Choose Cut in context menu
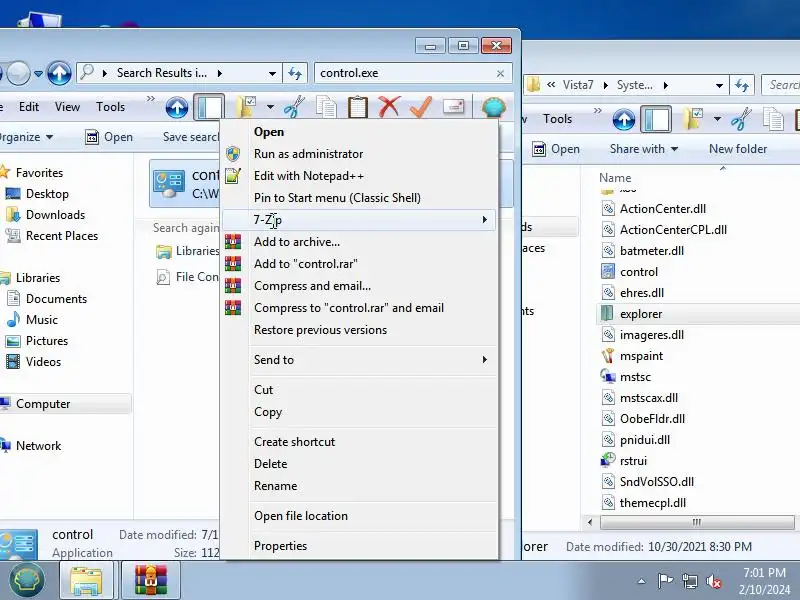 [359, 390]
